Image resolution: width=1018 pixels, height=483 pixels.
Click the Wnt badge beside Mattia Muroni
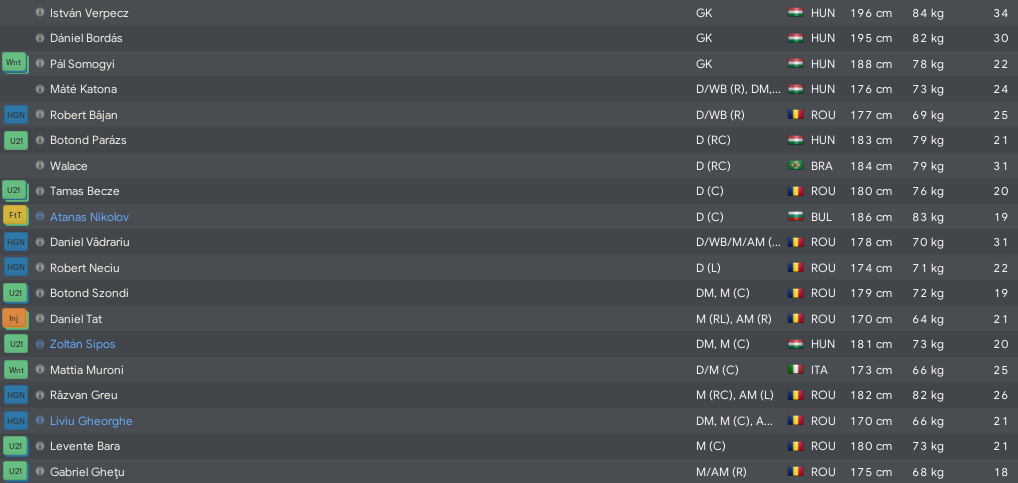point(16,370)
